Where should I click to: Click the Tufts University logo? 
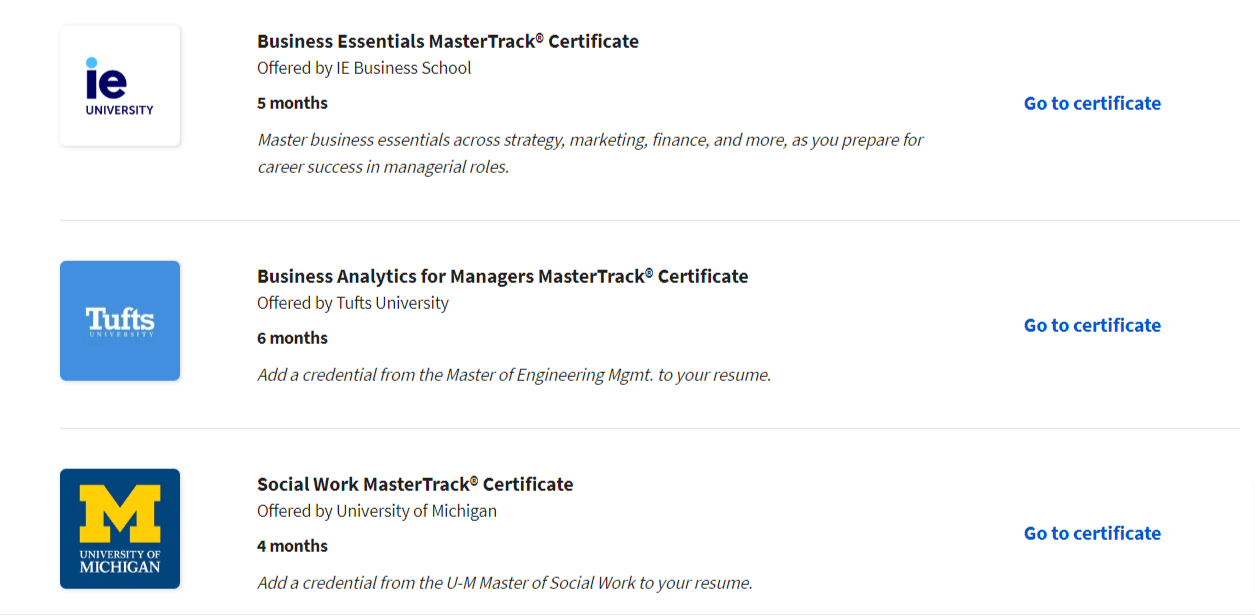point(119,320)
